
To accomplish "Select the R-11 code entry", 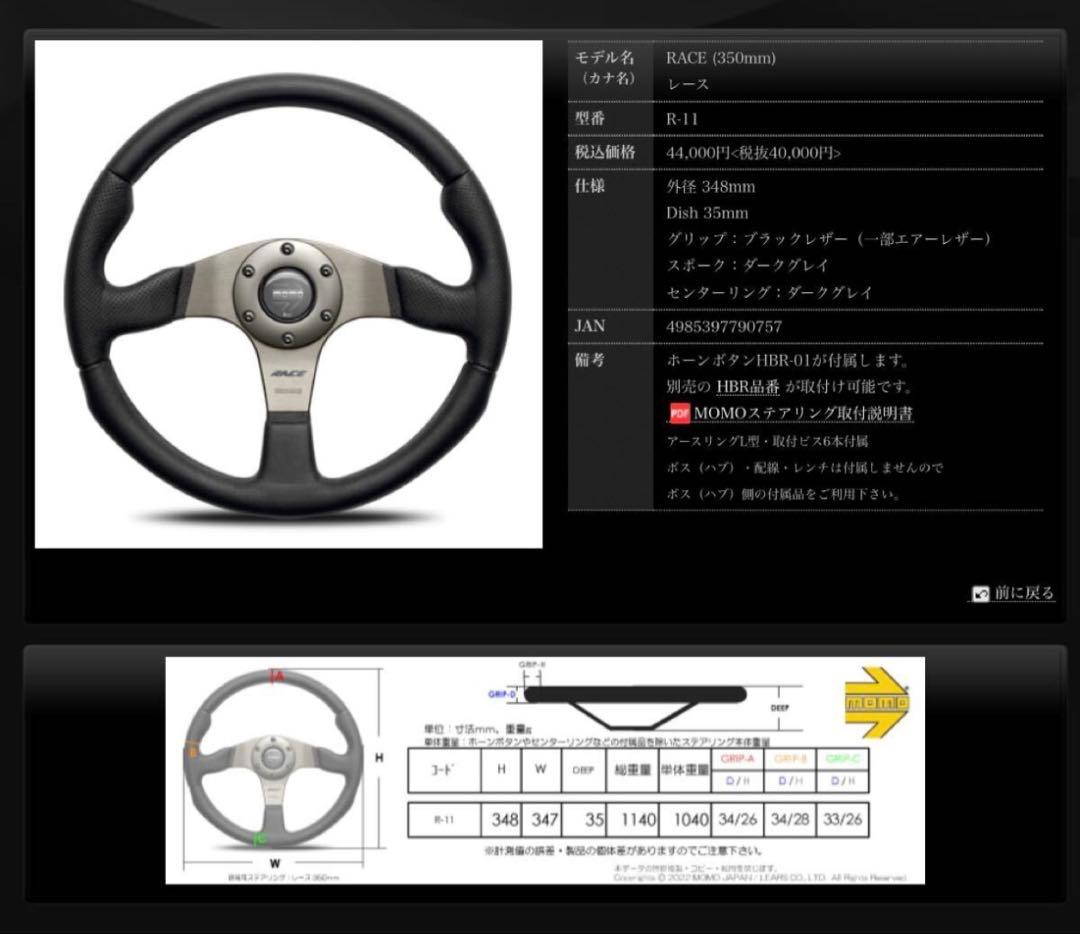I will 443,820.
